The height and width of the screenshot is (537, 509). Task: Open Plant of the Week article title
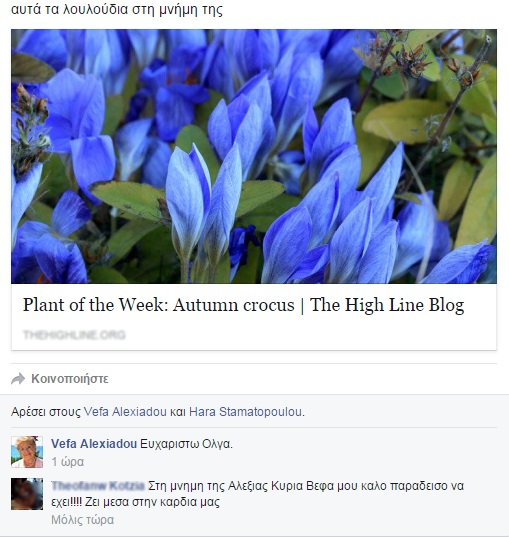[244, 305]
